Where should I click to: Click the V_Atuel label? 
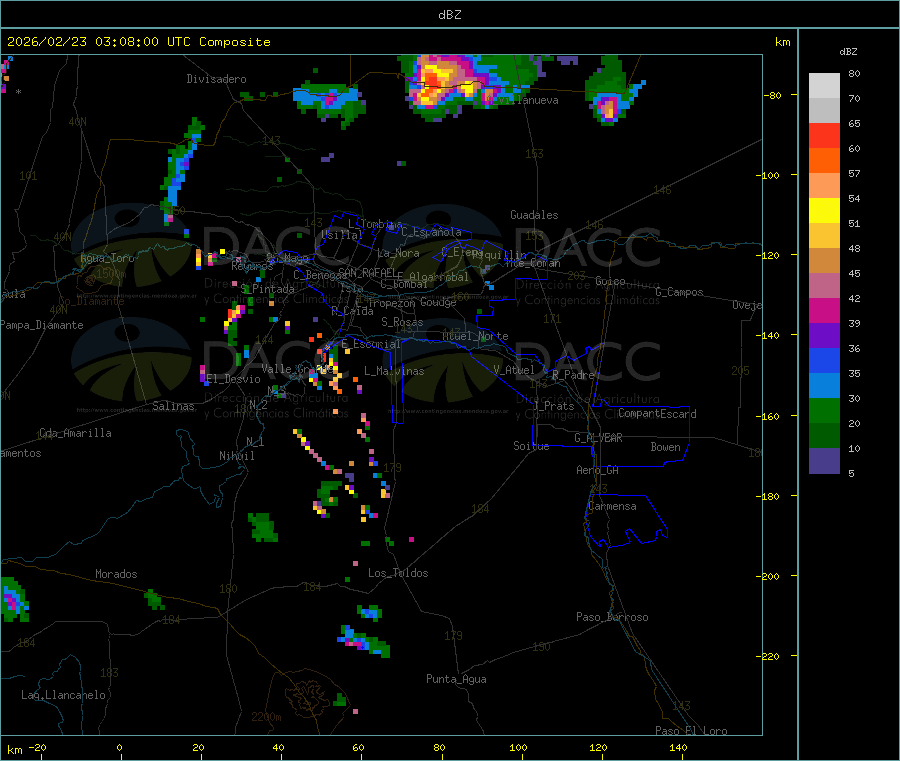point(514,370)
